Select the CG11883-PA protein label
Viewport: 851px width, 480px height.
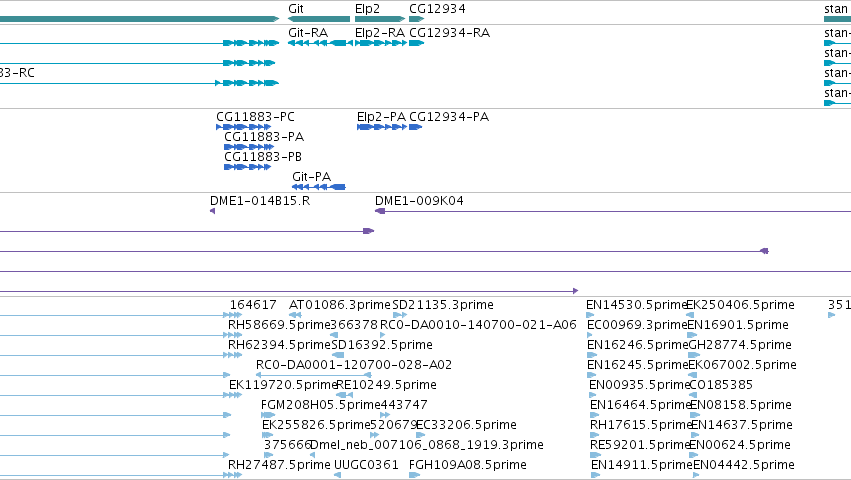264,137
